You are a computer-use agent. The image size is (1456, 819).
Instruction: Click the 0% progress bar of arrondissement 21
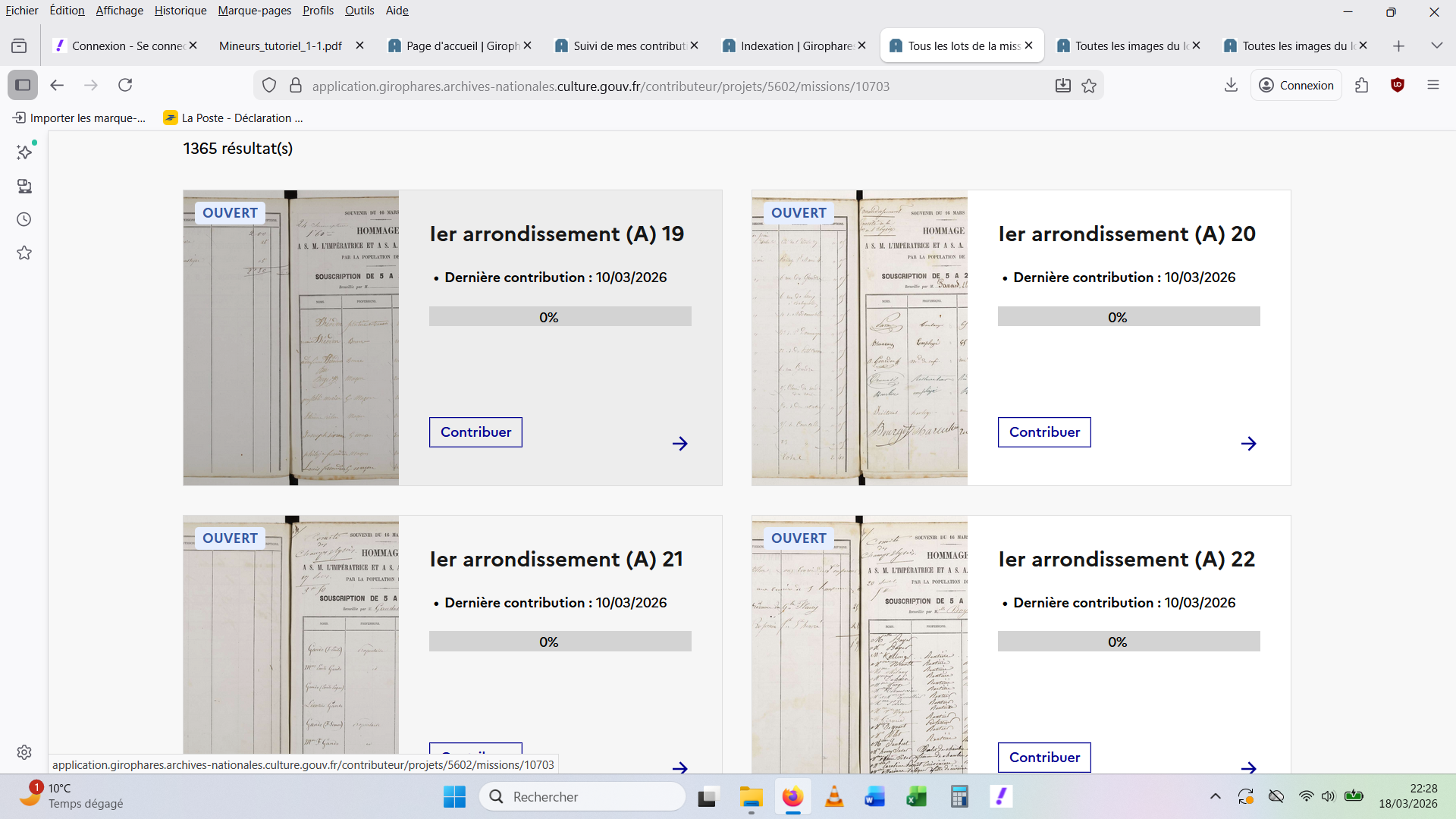(x=560, y=642)
